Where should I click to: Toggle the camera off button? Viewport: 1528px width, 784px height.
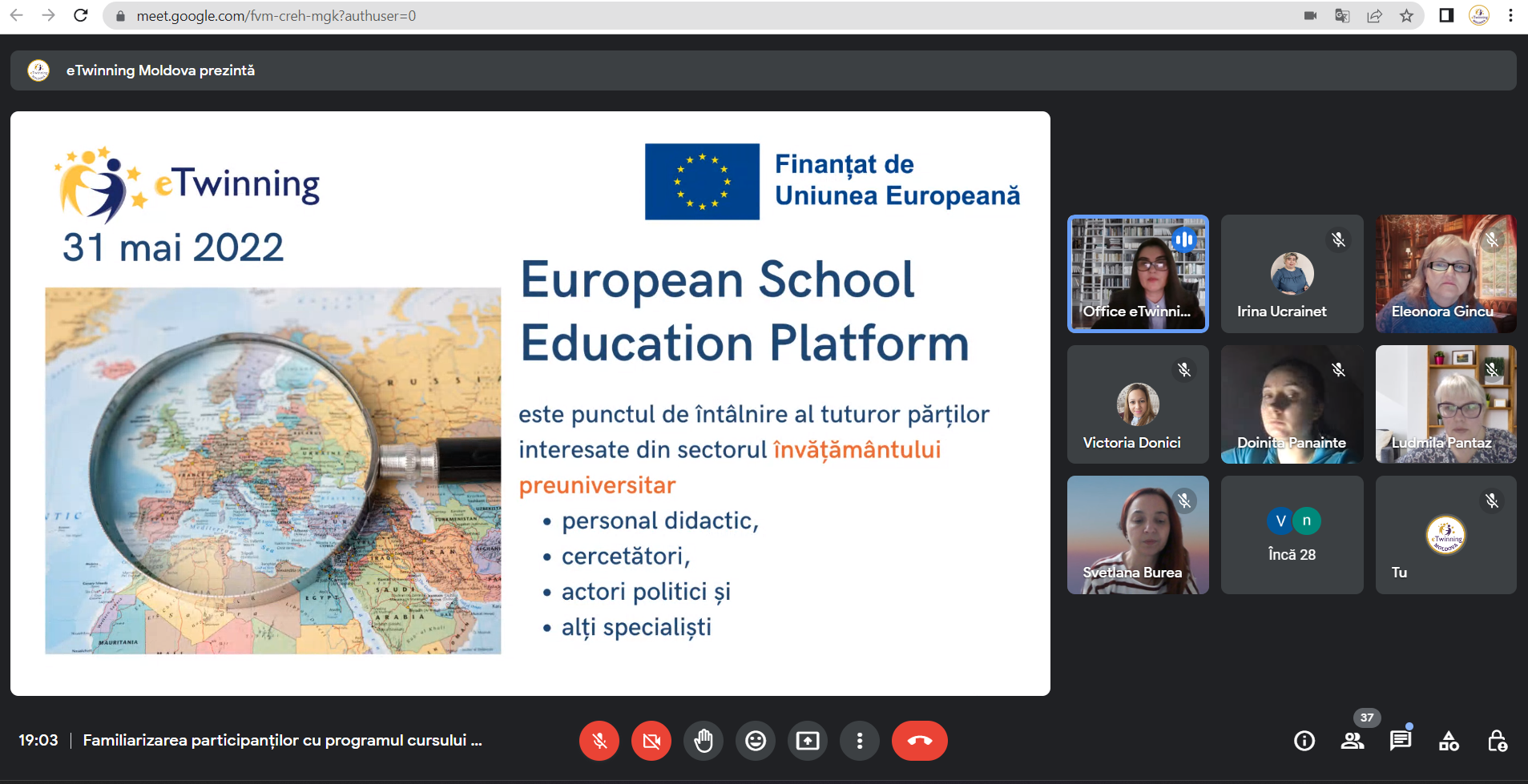[651, 741]
